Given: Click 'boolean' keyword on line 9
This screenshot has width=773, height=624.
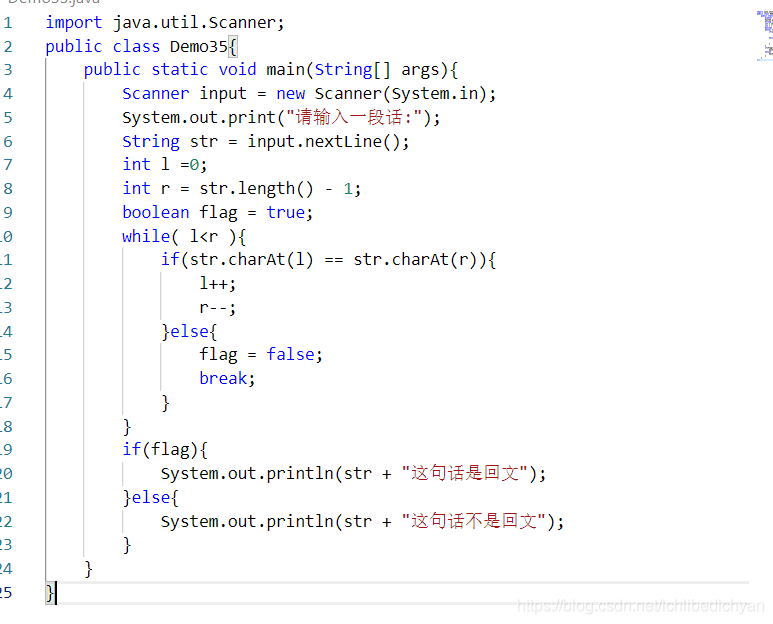Looking at the screenshot, I should click(x=156, y=212).
